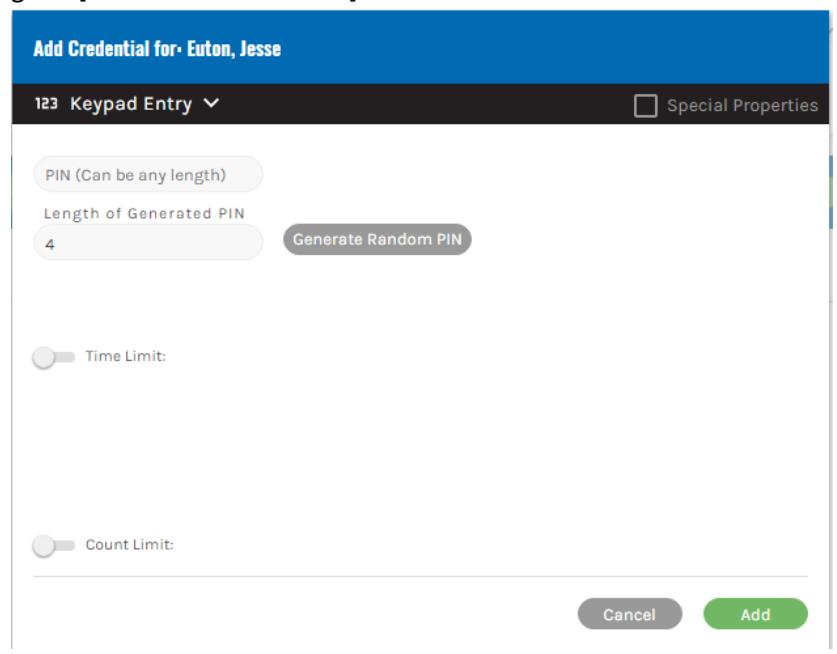Click the Time Limit label text
This screenshot has height=654, width=837.
coord(126,356)
